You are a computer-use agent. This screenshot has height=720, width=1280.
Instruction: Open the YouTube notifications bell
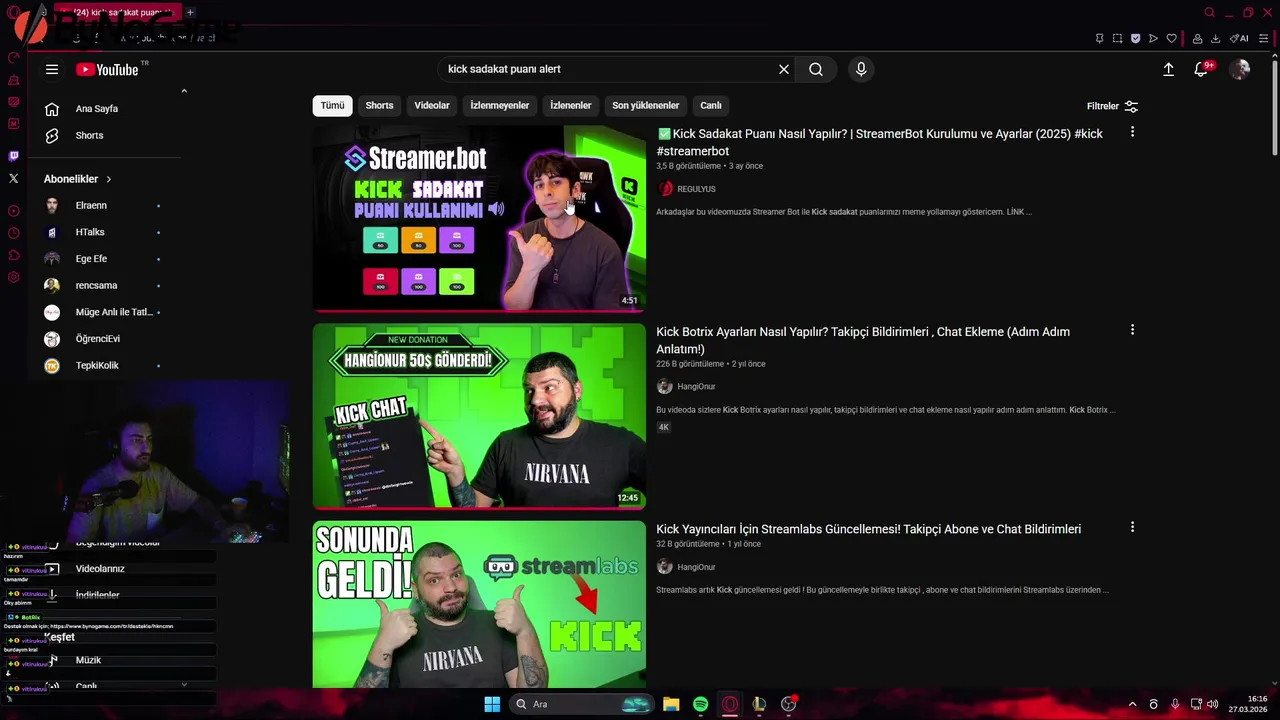click(x=1201, y=69)
